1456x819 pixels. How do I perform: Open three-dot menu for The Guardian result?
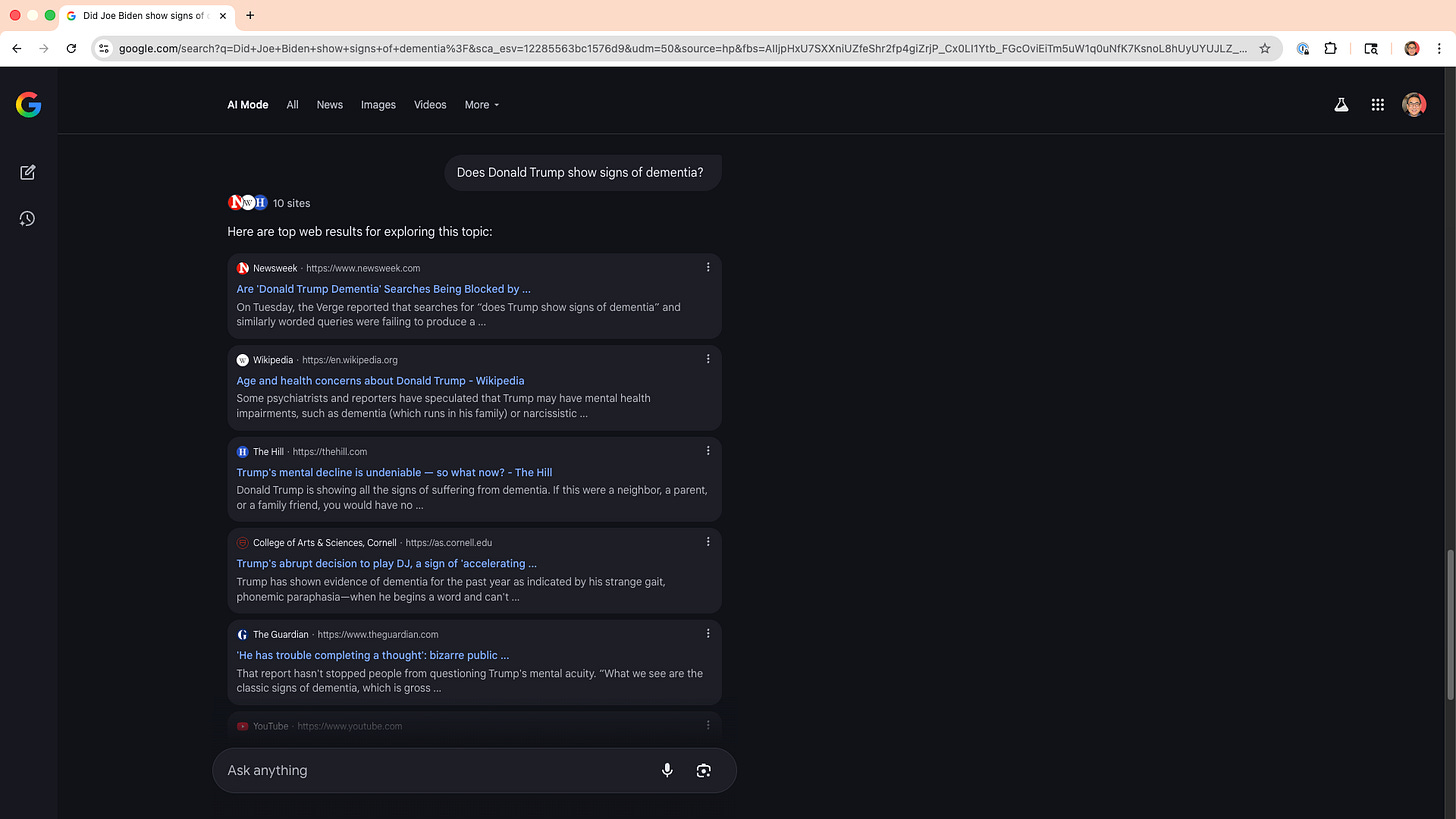[708, 633]
